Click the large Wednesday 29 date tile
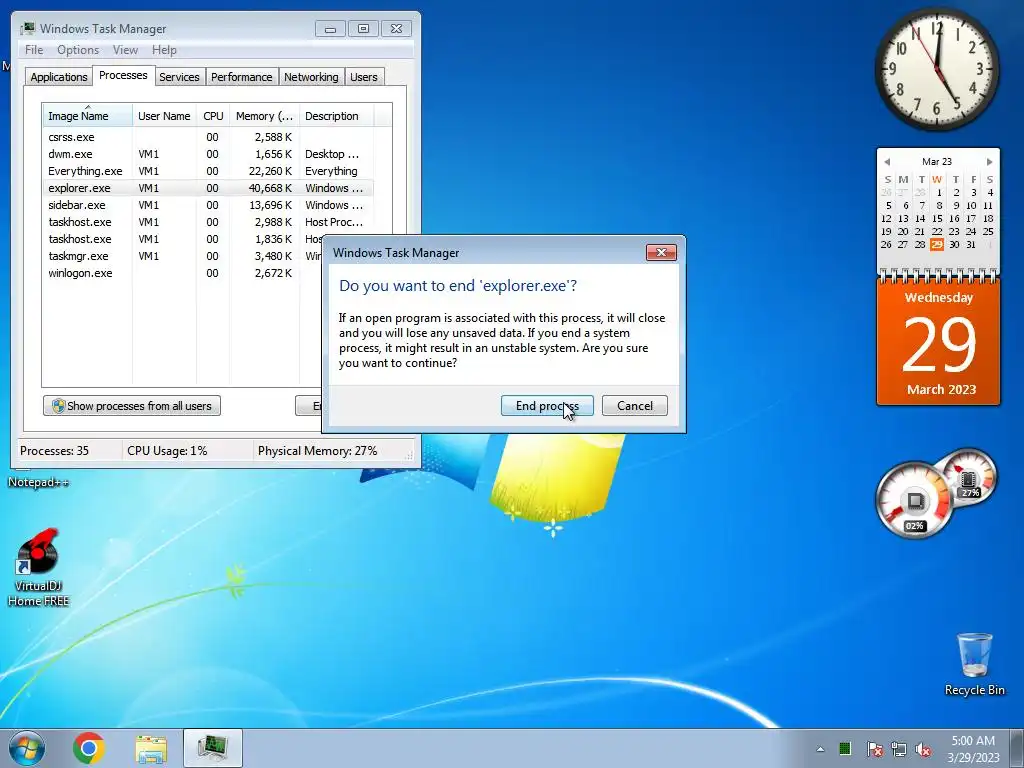Screen dimensions: 1024x768 [x=938, y=343]
